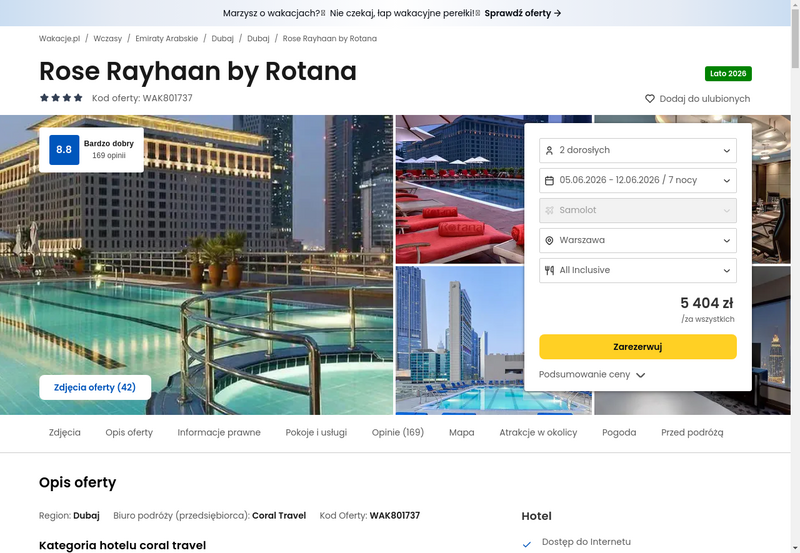Click the Lato 2026 green badge
The image size is (800, 553).
pyautogui.click(x=728, y=74)
